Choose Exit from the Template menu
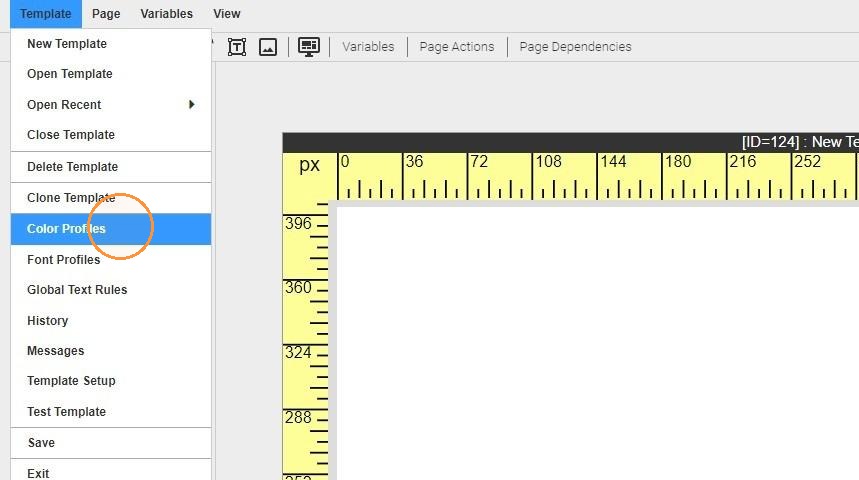This screenshot has height=480, width=859. point(111,471)
